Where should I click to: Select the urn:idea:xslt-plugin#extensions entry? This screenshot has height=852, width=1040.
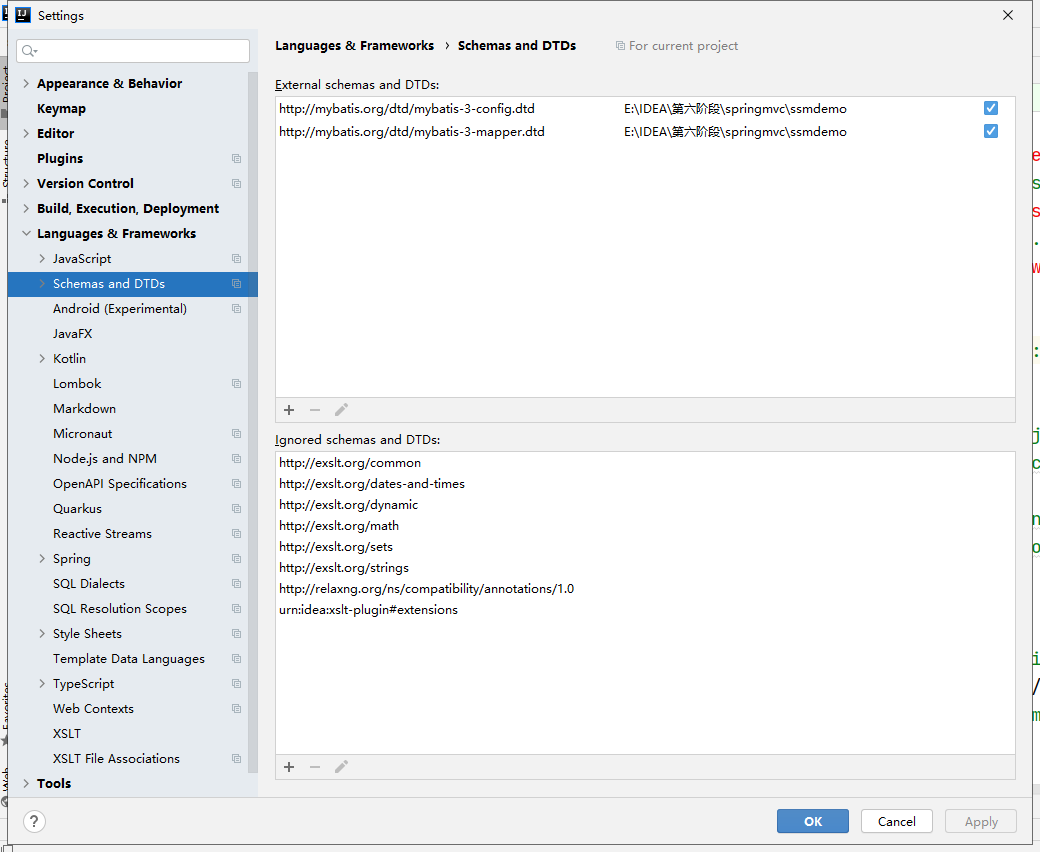tap(645, 610)
